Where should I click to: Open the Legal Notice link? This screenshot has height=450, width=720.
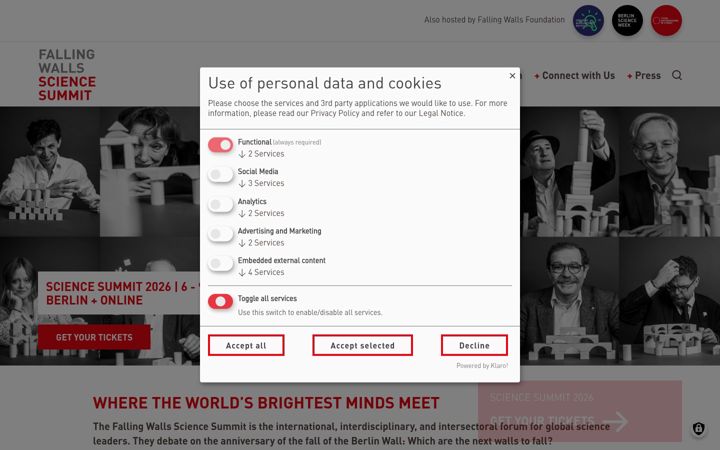point(441,113)
